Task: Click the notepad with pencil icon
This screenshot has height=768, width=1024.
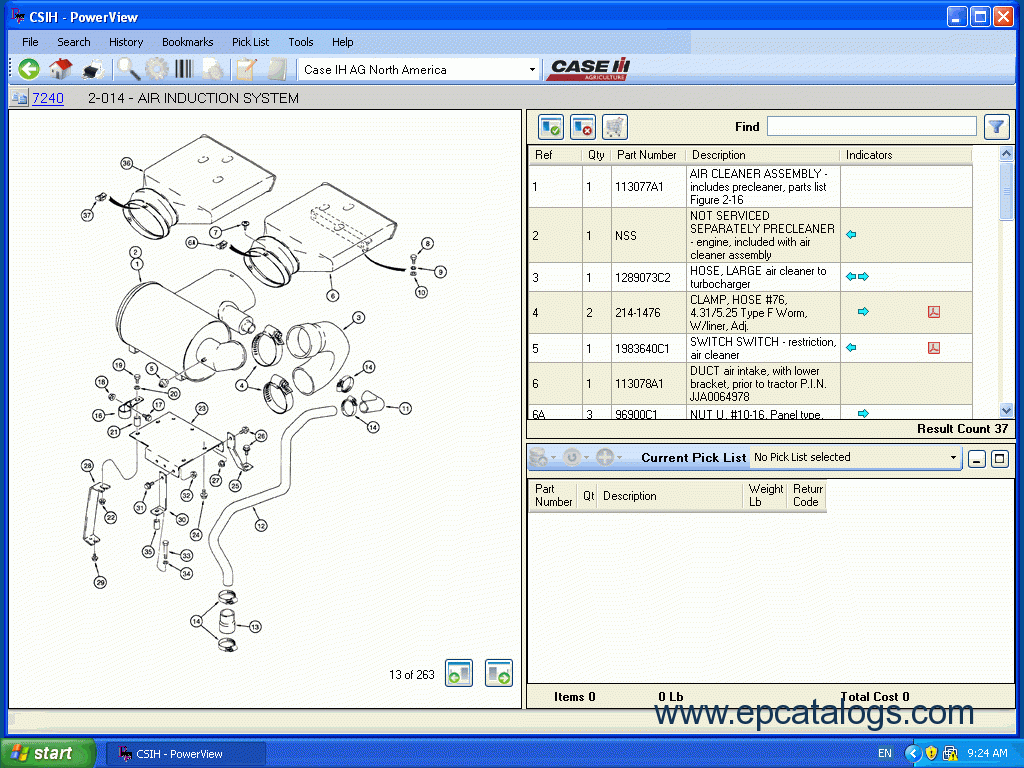Action: click(246, 69)
